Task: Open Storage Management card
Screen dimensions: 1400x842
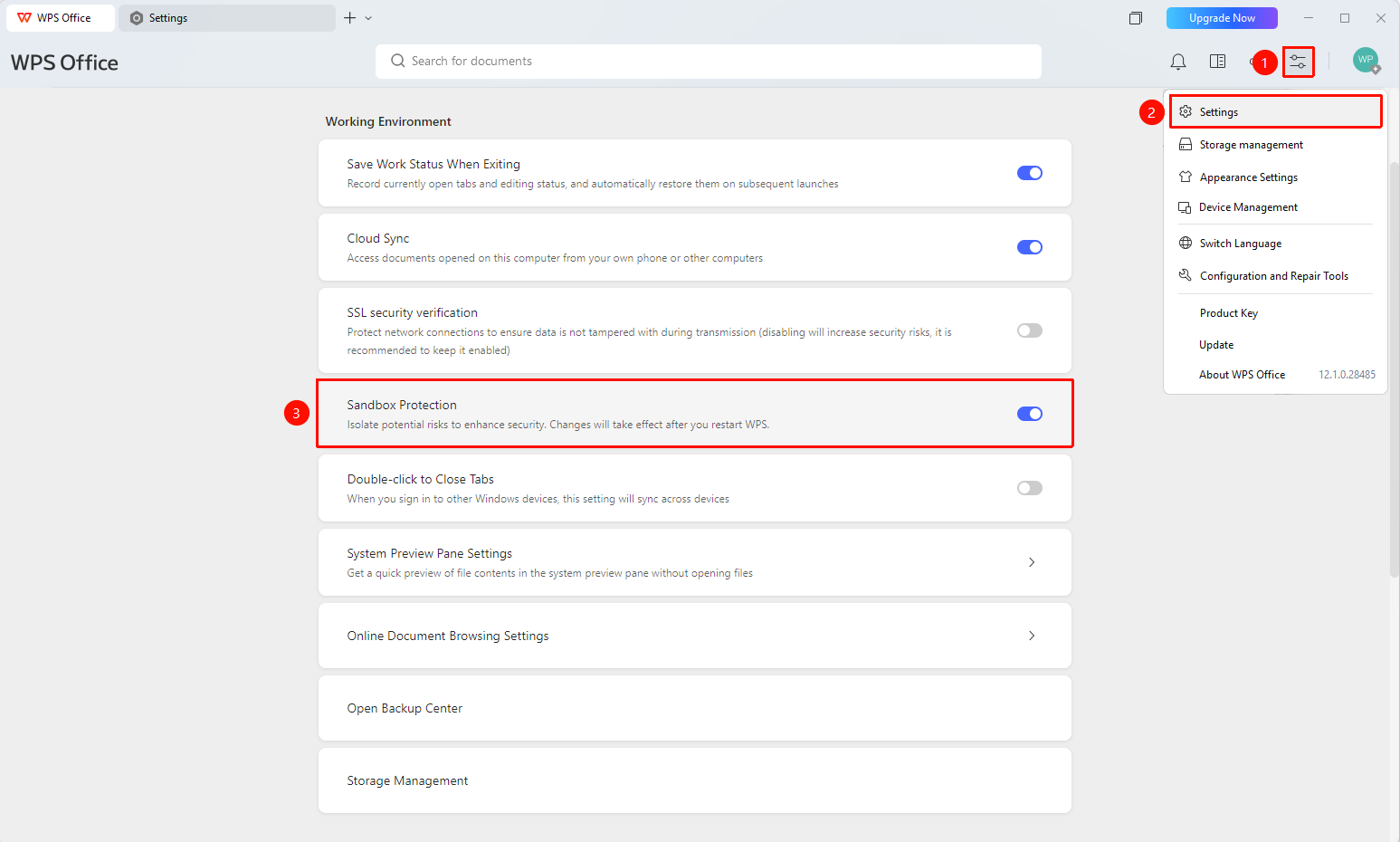Action: (x=695, y=780)
